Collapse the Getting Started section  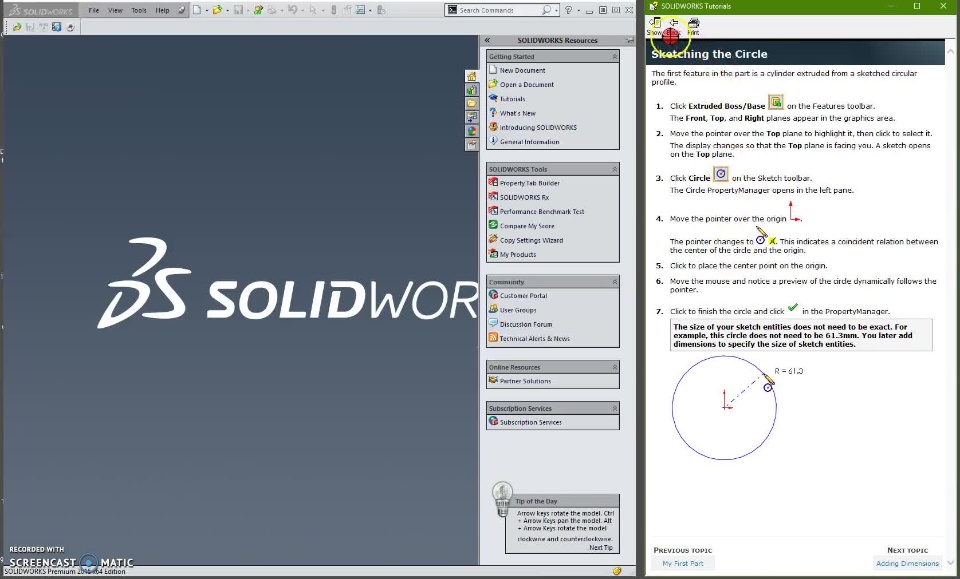coord(614,56)
